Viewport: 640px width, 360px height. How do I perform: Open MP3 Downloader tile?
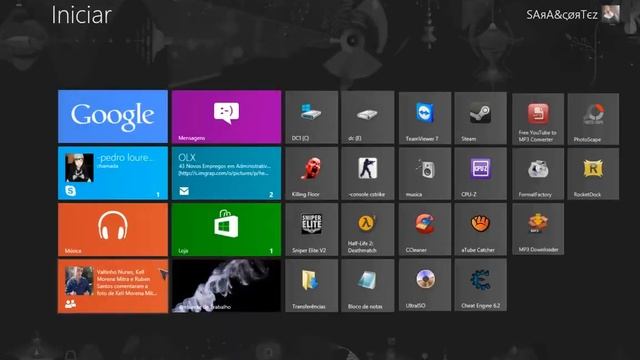(538, 229)
